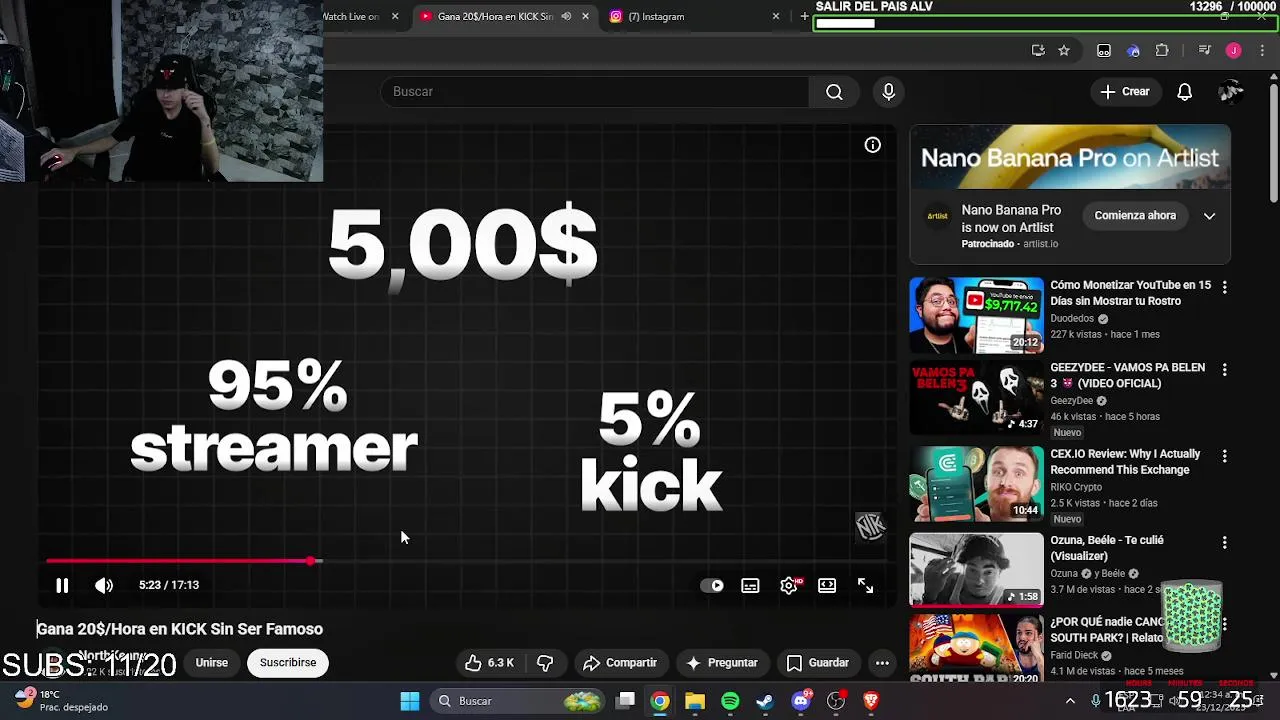Open the media control toolbar icon
Image resolution: width=1280 pixels, height=720 pixels.
tap(1204, 51)
